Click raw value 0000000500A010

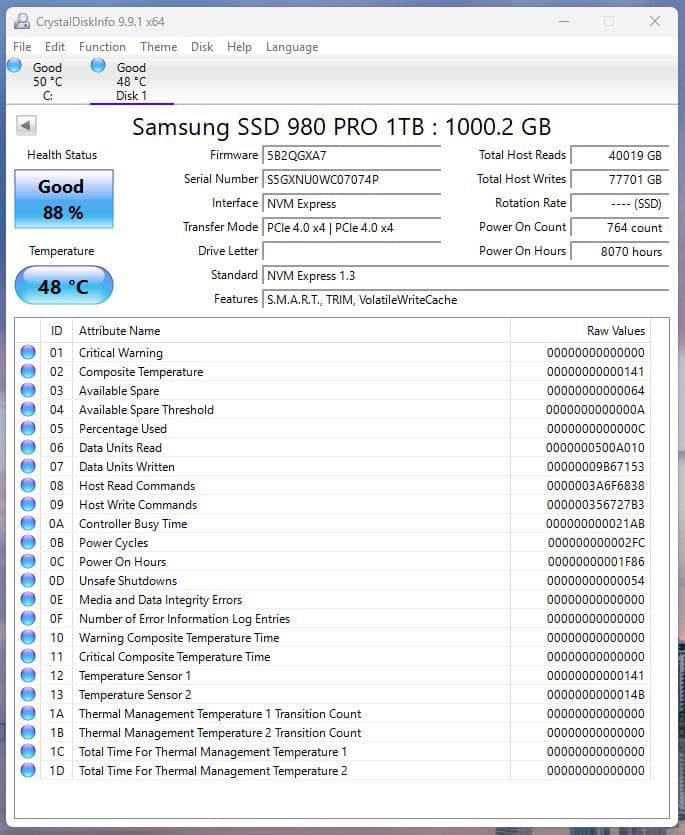coord(595,447)
